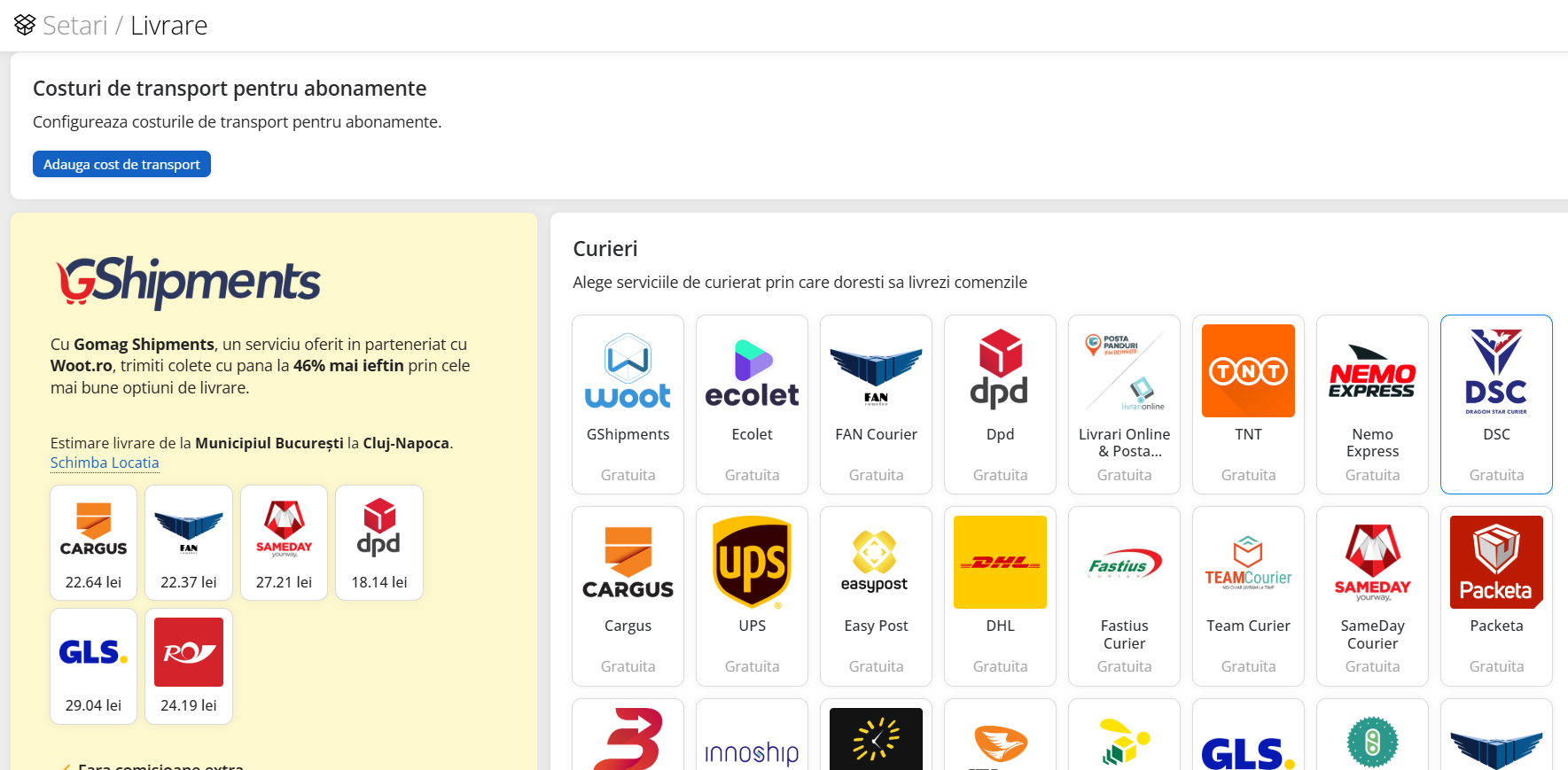Click the 29.04 lei GLS price

point(93,705)
